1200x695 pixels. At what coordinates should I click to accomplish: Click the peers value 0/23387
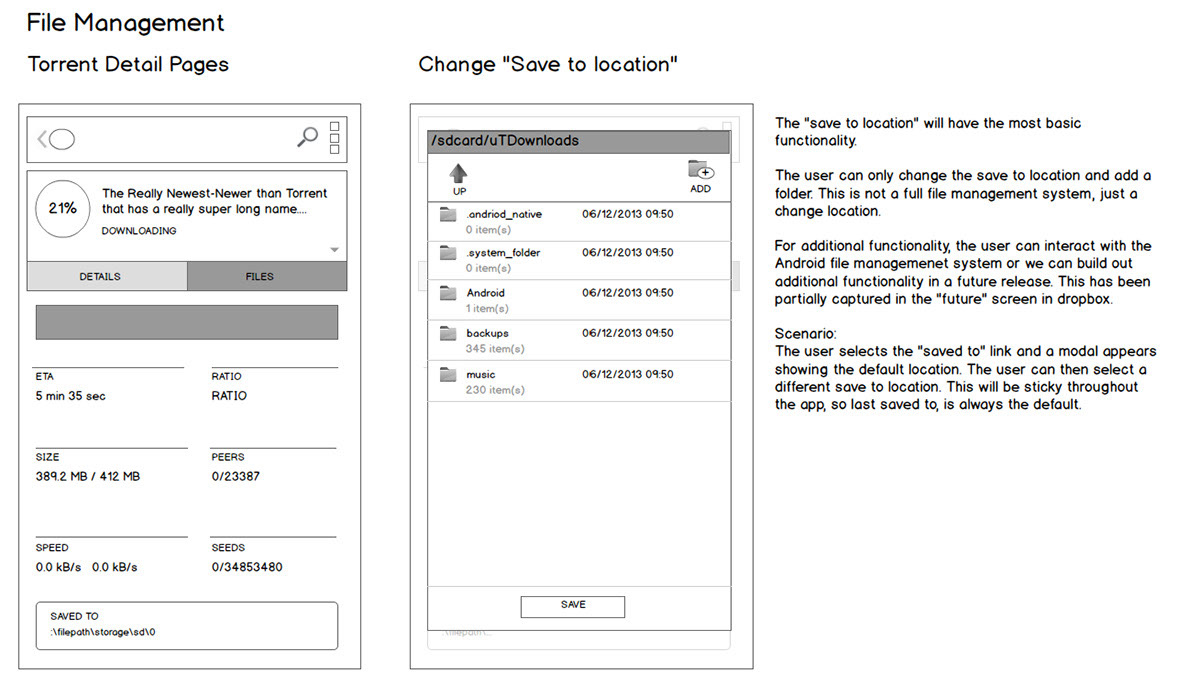point(236,476)
